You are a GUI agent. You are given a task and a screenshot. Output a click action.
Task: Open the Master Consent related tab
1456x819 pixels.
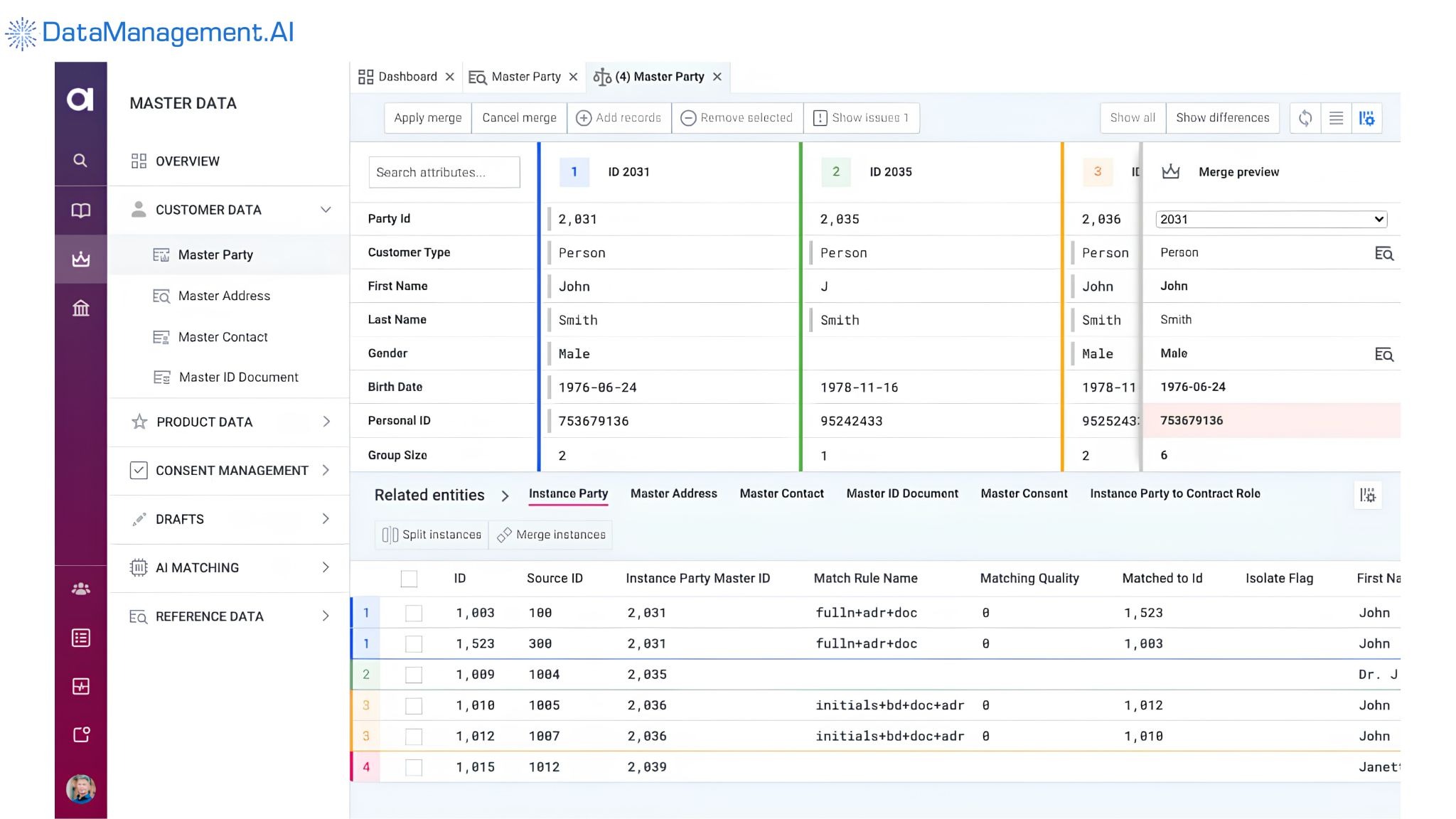1024,493
